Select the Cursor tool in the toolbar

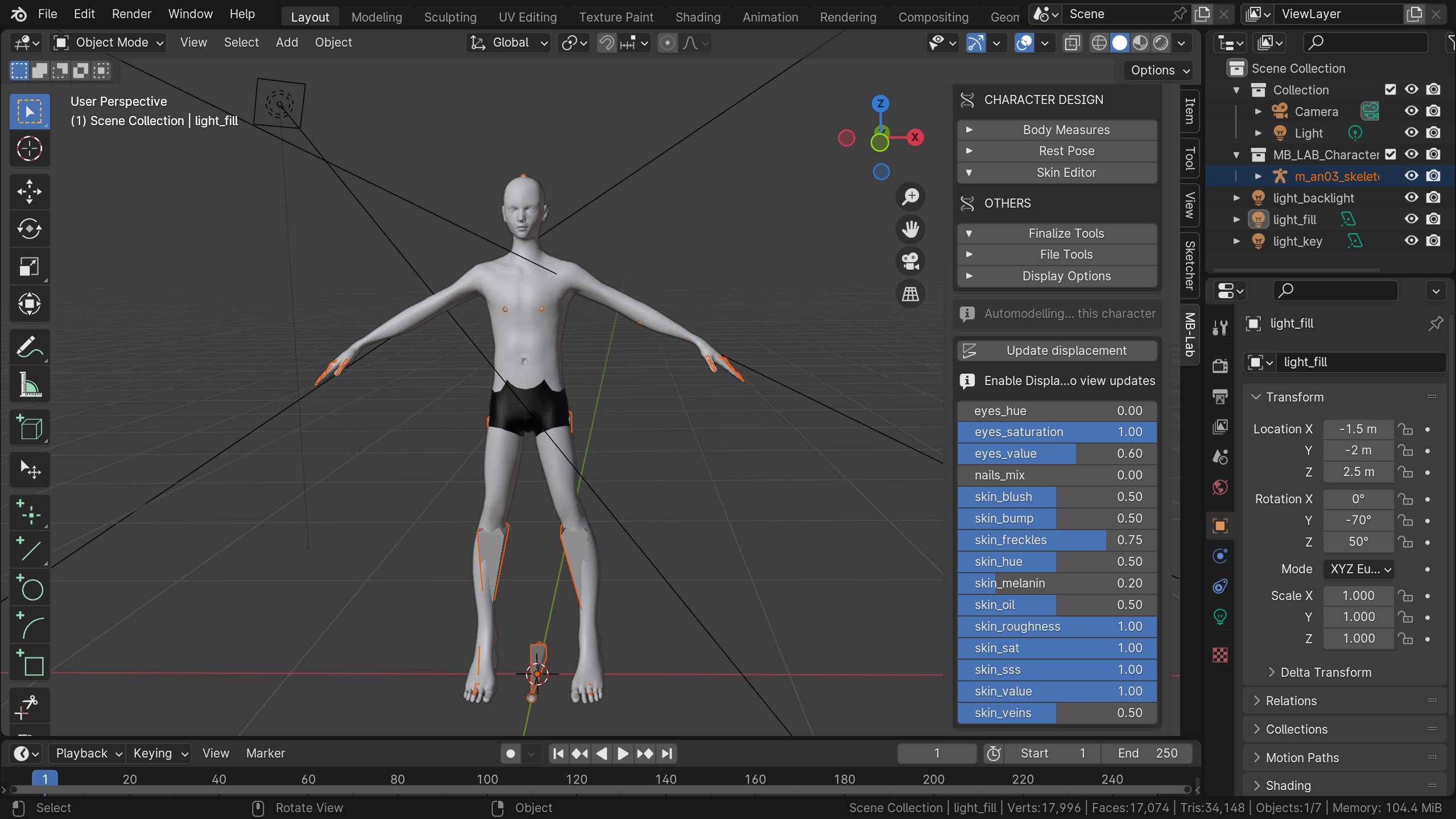click(30, 149)
